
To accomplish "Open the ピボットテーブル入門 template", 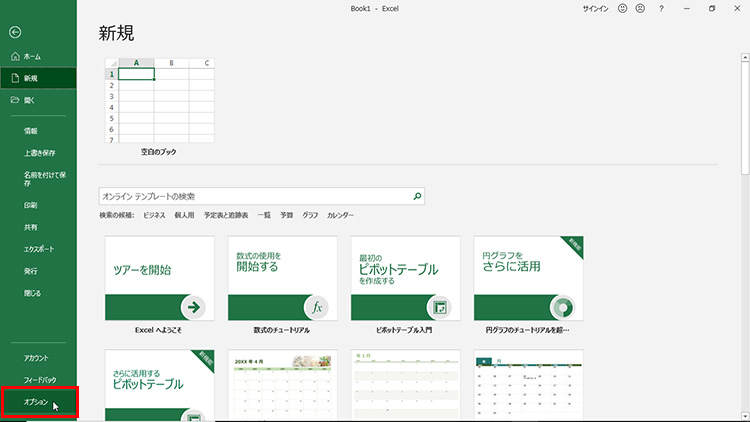I will (x=405, y=279).
